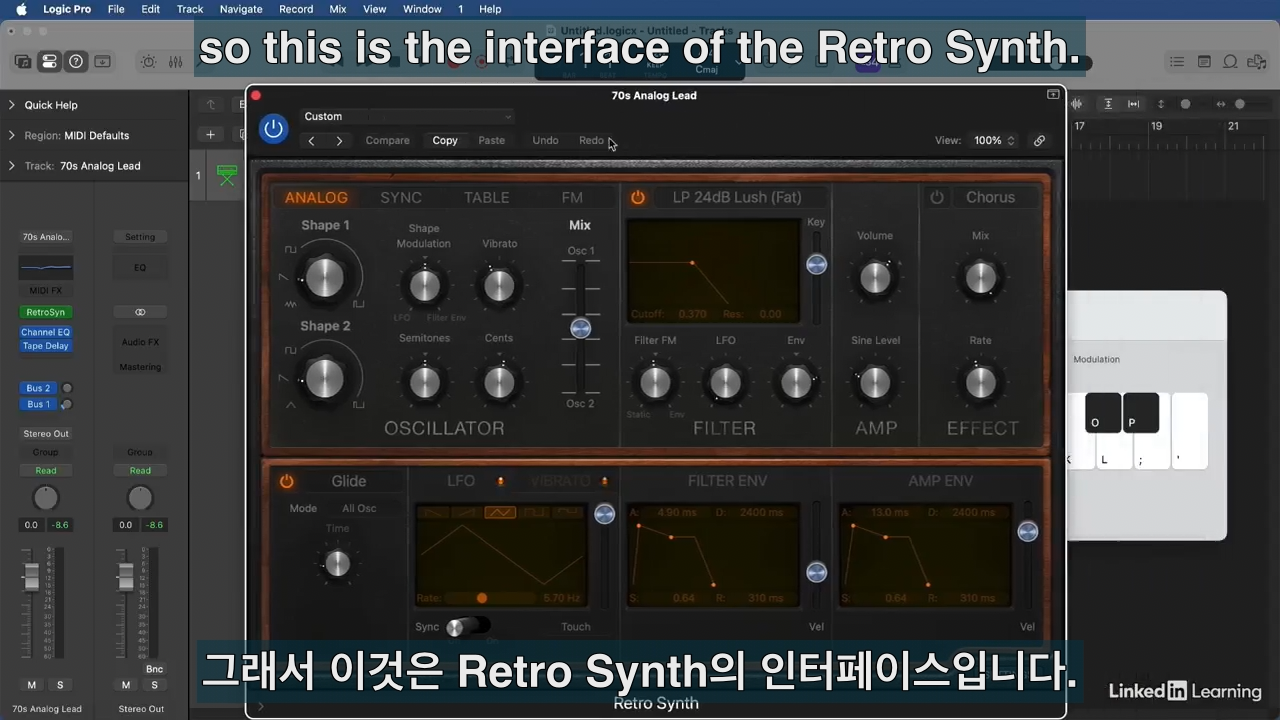Open the Toolbar download-tray icon
1280x720 pixels.
pyautogui.click(x=102, y=62)
